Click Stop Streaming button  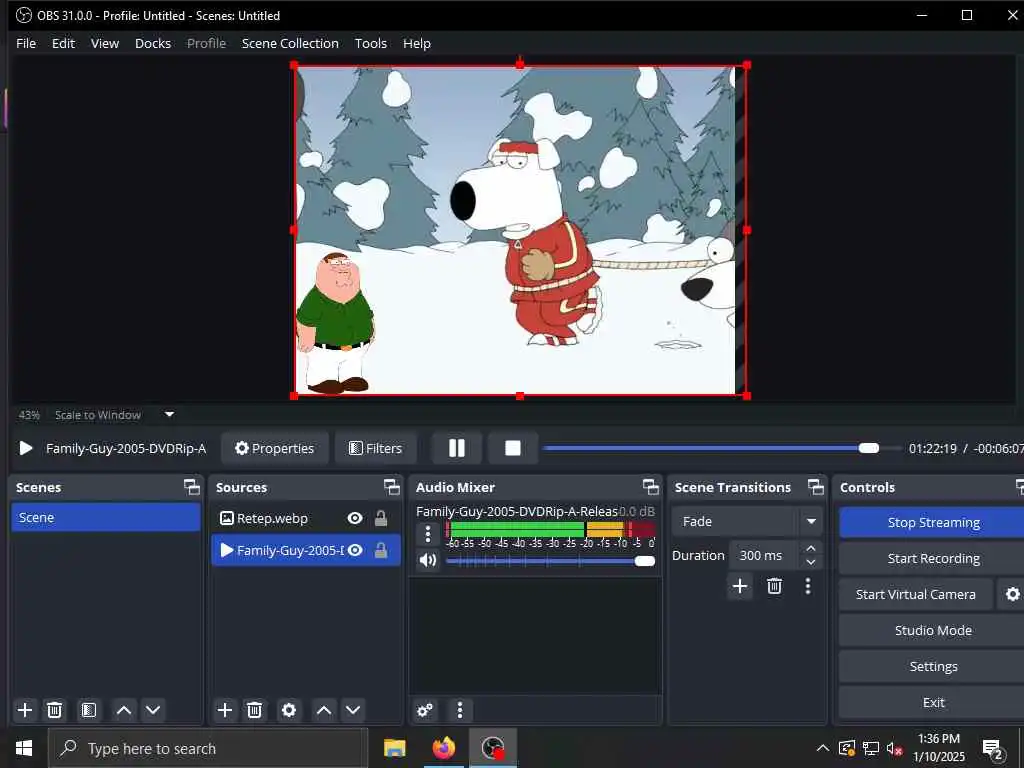933,522
